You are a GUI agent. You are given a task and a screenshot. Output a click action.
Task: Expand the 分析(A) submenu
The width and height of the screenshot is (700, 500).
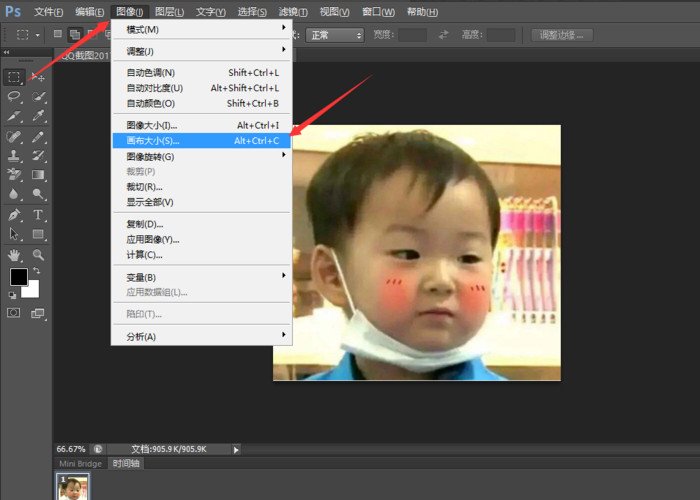(201, 337)
